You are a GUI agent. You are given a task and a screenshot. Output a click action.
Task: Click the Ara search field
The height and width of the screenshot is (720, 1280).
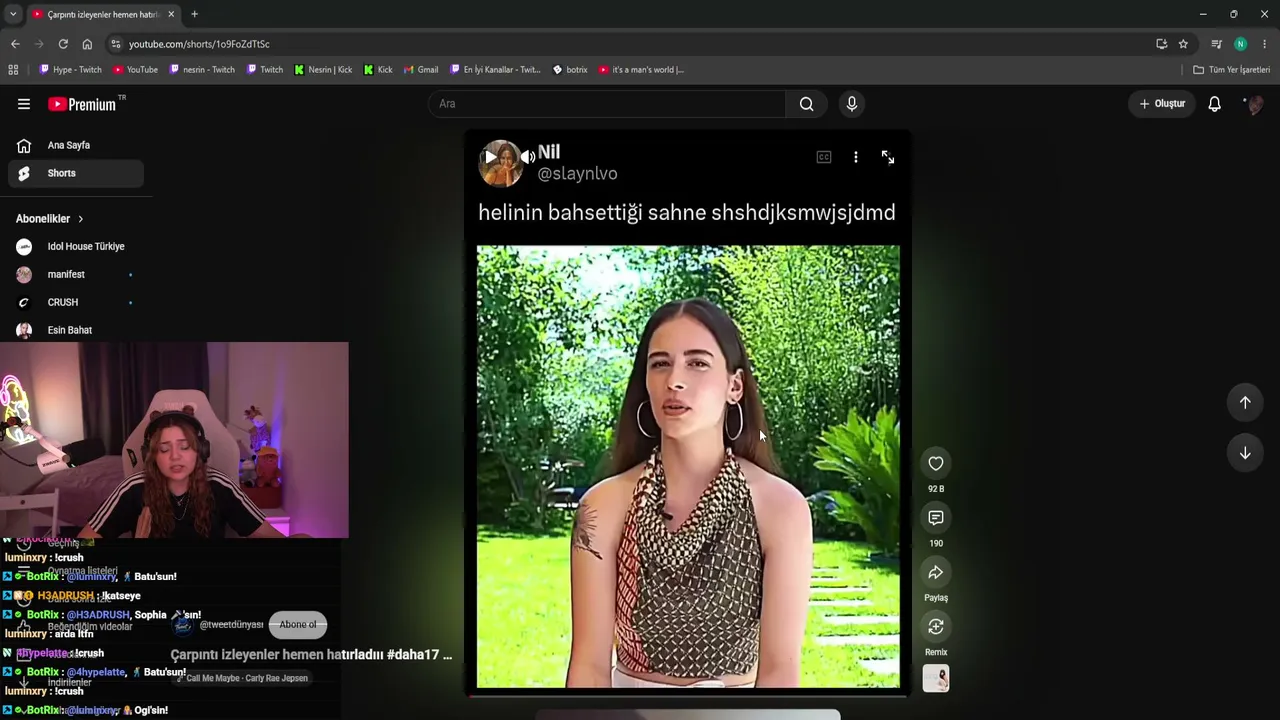coord(608,104)
